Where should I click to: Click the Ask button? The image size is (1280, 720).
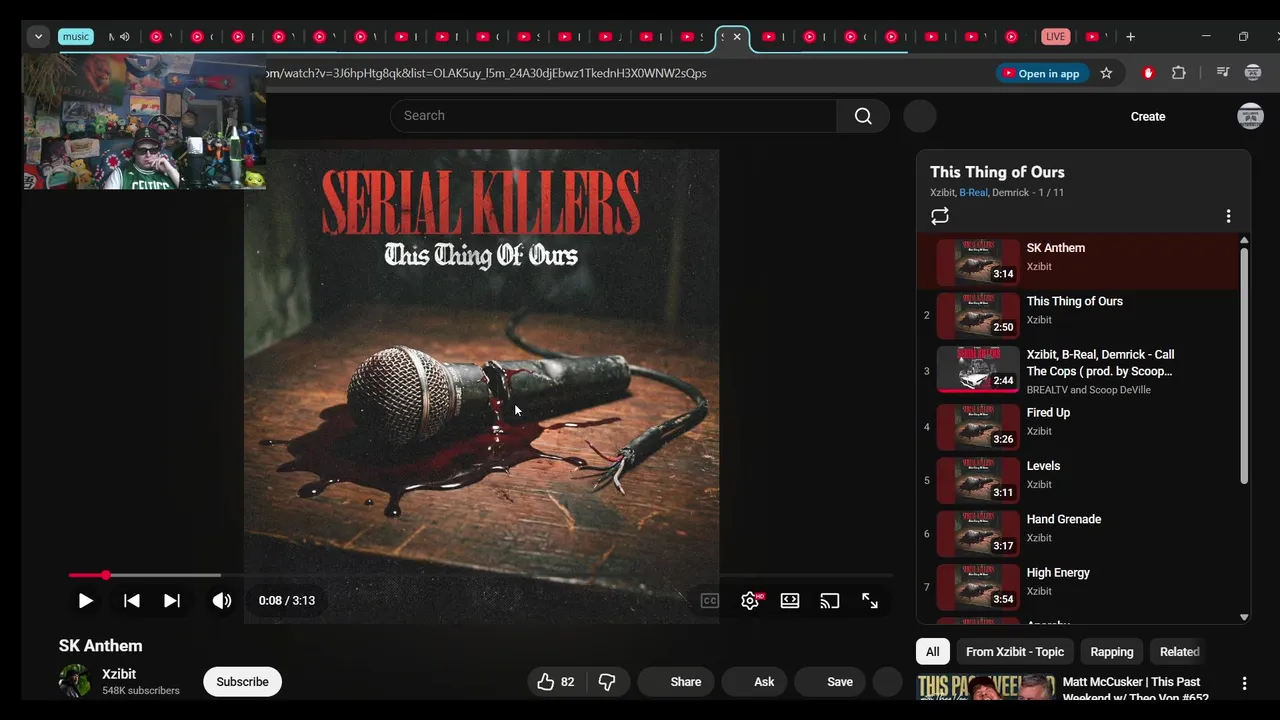[x=753, y=682]
